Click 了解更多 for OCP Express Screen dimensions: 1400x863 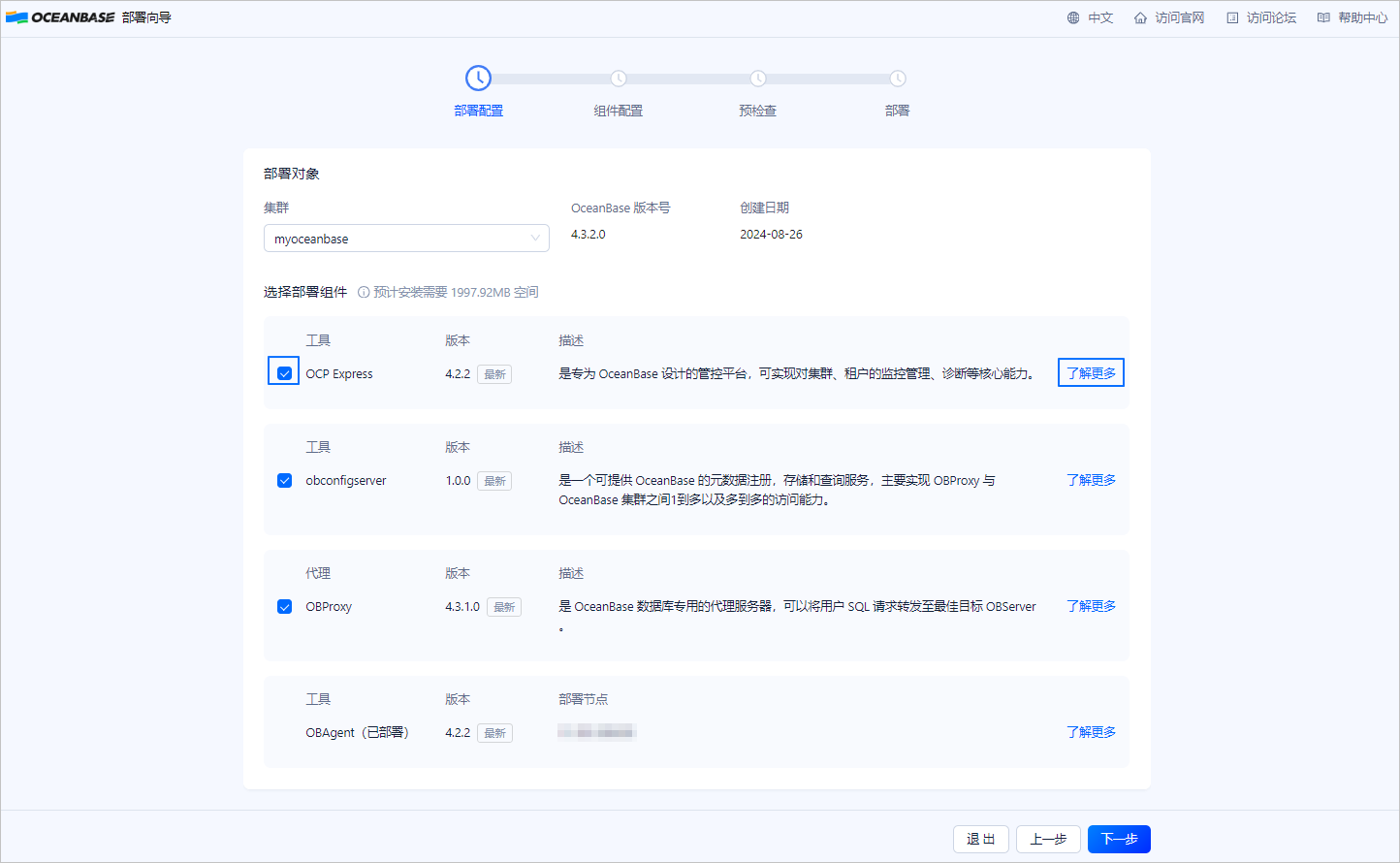tap(1091, 373)
